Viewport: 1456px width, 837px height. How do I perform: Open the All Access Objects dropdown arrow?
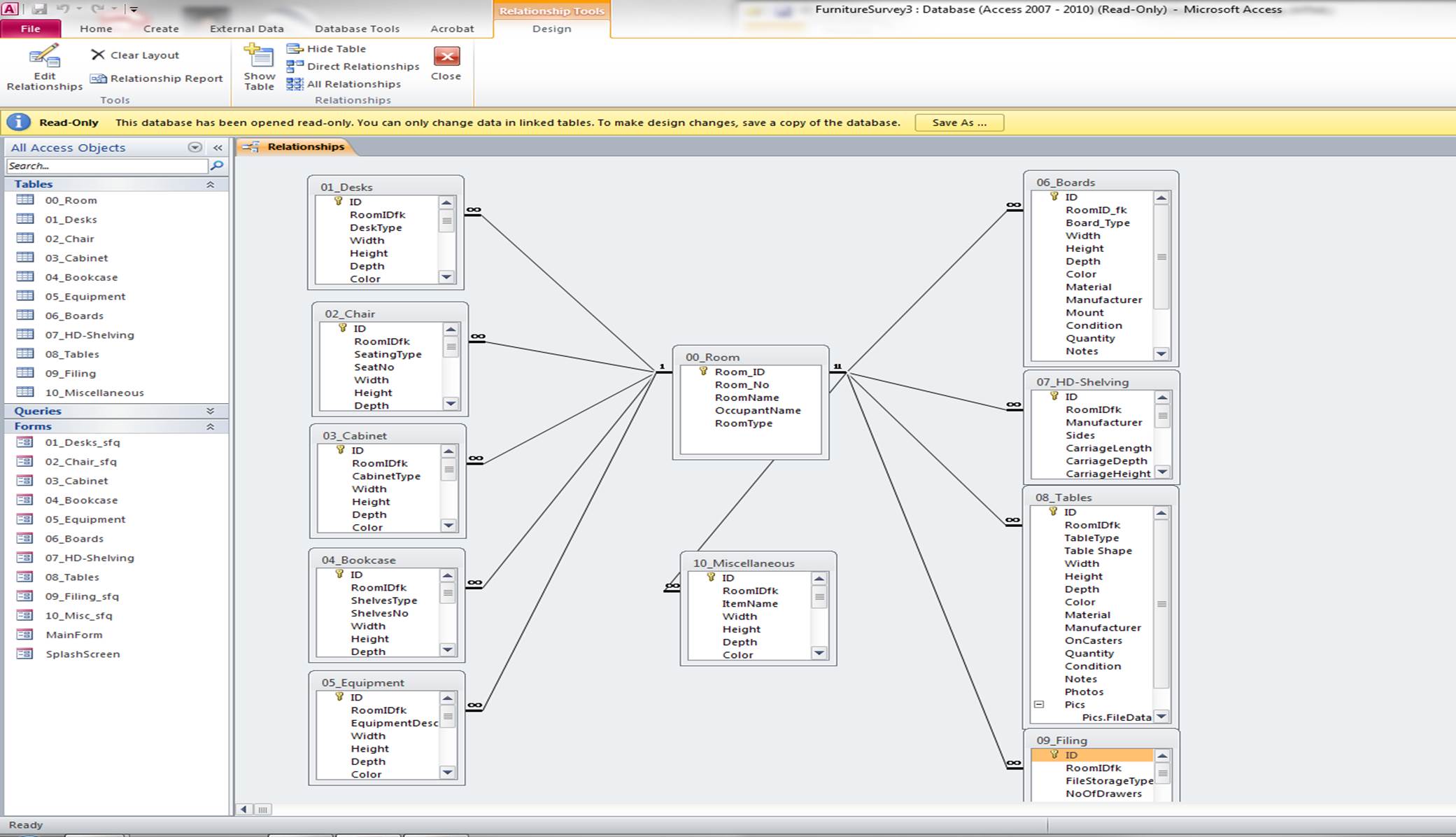[x=195, y=148]
